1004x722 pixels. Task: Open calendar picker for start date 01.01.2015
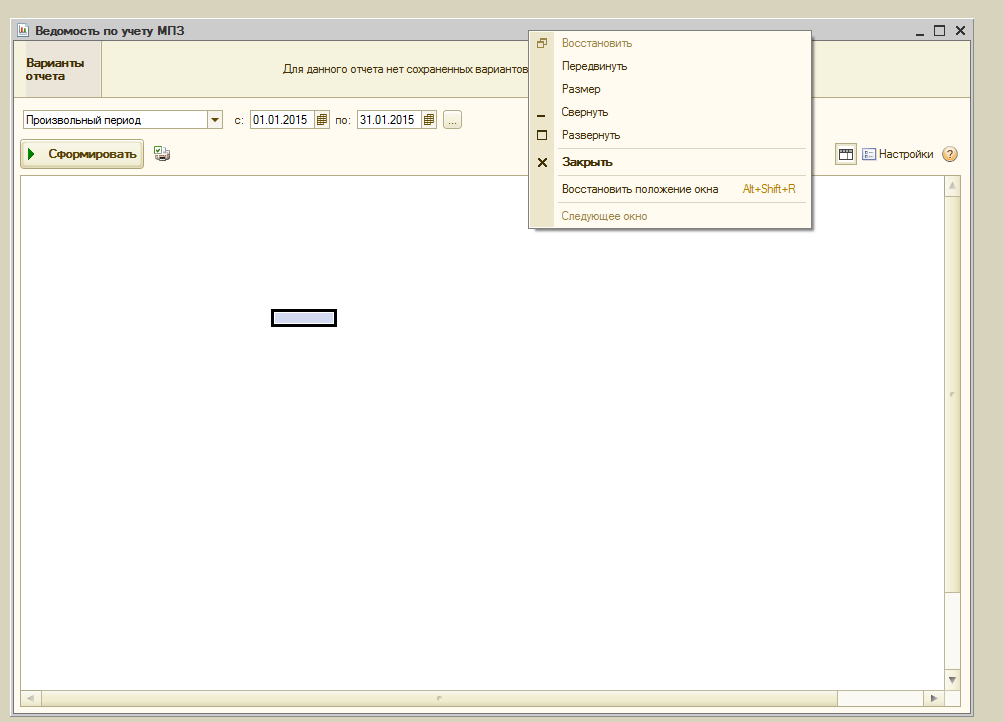tap(322, 120)
